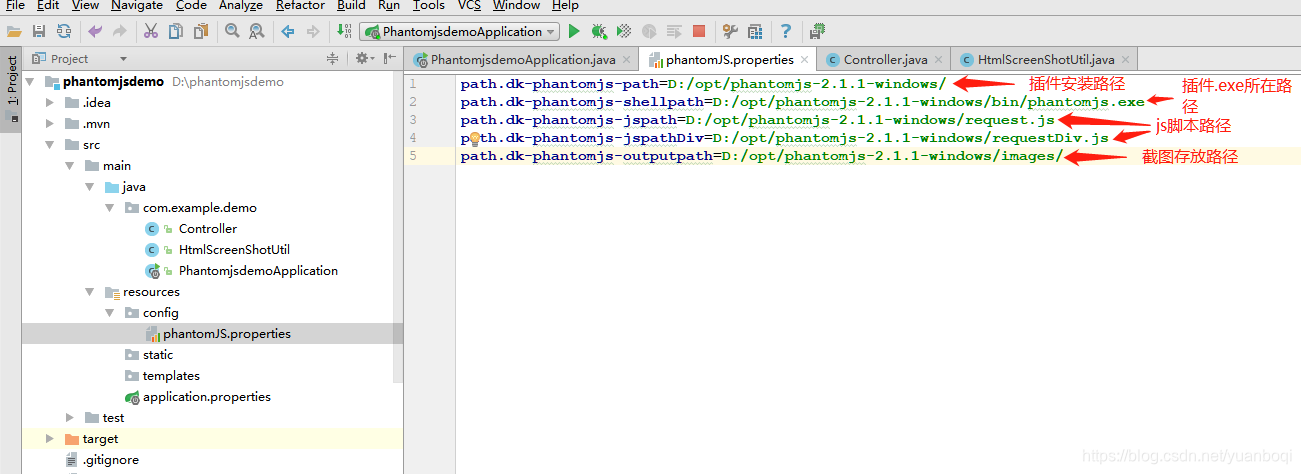This screenshot has width=1301, height=474.
Task: Click the Replace magnifier icon
Action: [257, 32]
